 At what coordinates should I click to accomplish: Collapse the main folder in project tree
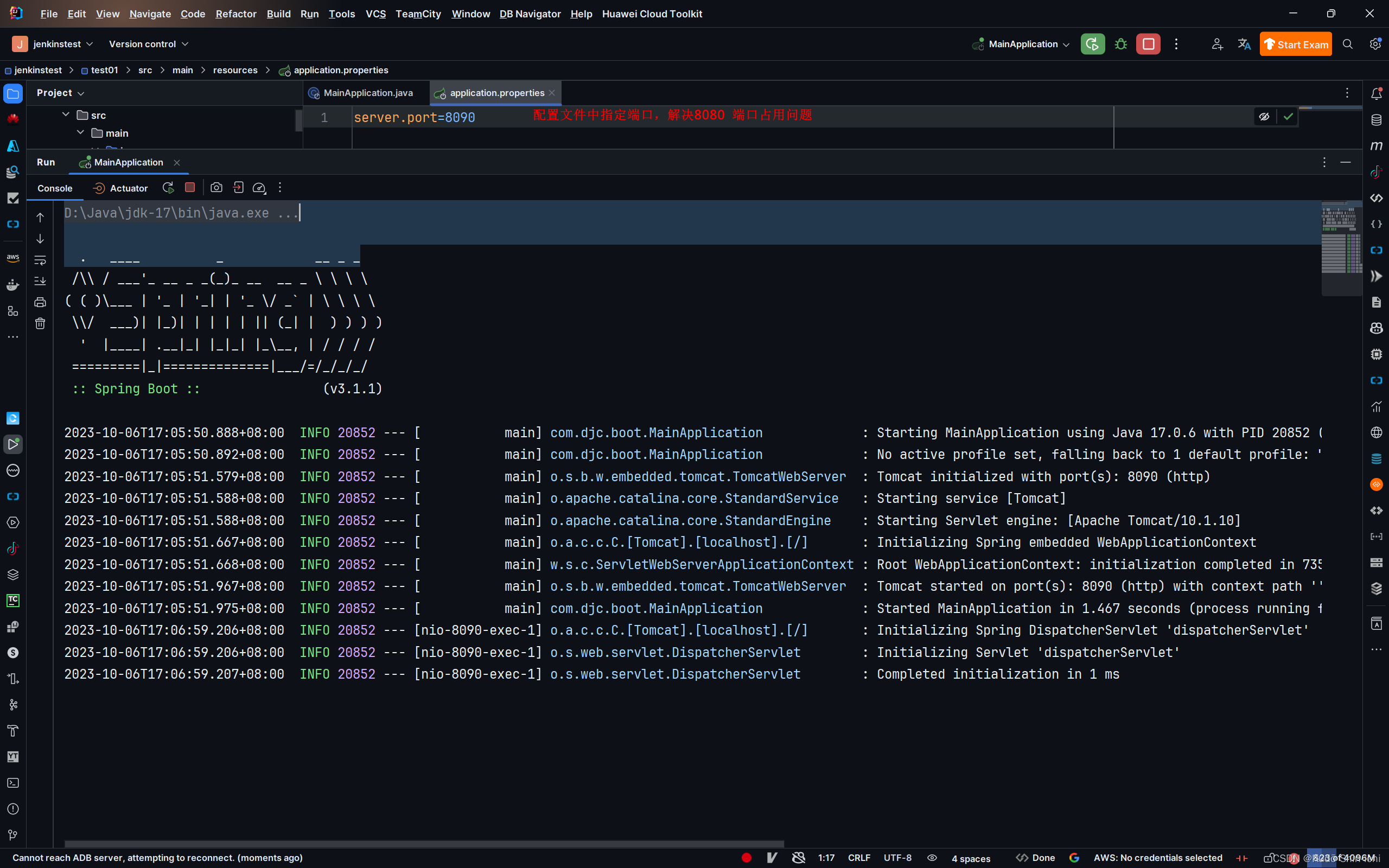(80, 132)
